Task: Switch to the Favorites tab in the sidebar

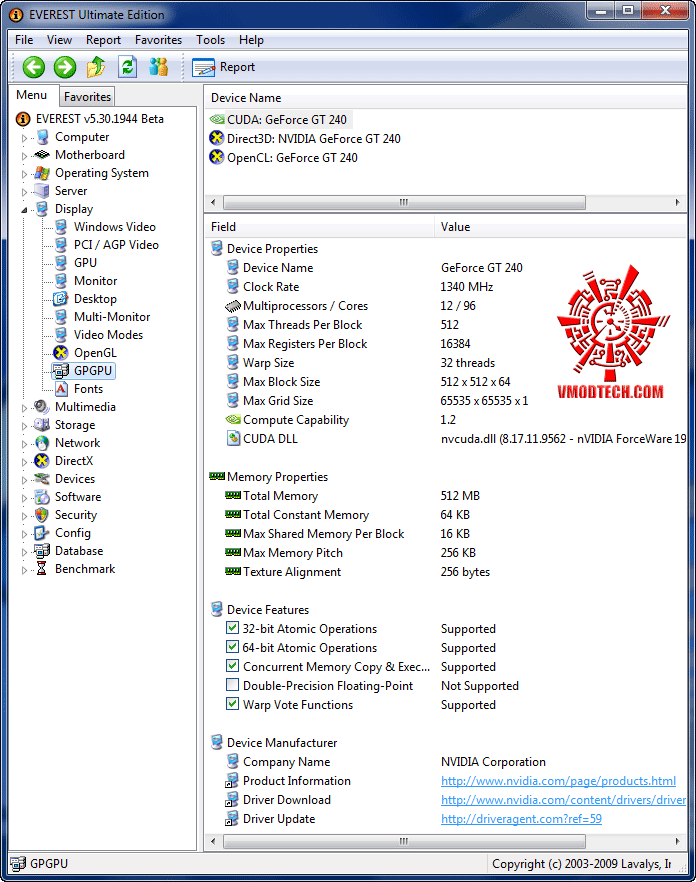Action: 87,97
